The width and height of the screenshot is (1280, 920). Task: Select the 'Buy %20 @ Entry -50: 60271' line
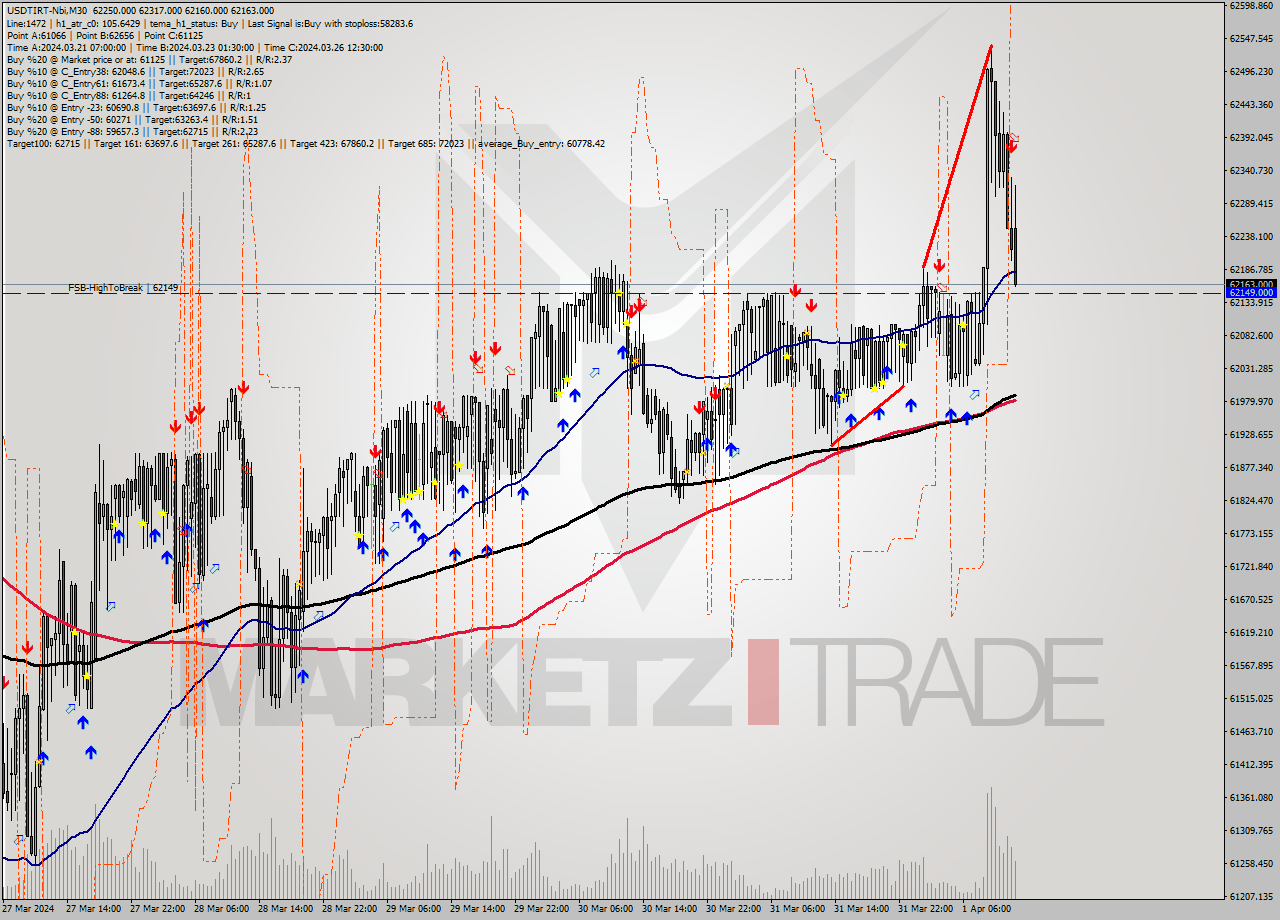coord(132,119)
